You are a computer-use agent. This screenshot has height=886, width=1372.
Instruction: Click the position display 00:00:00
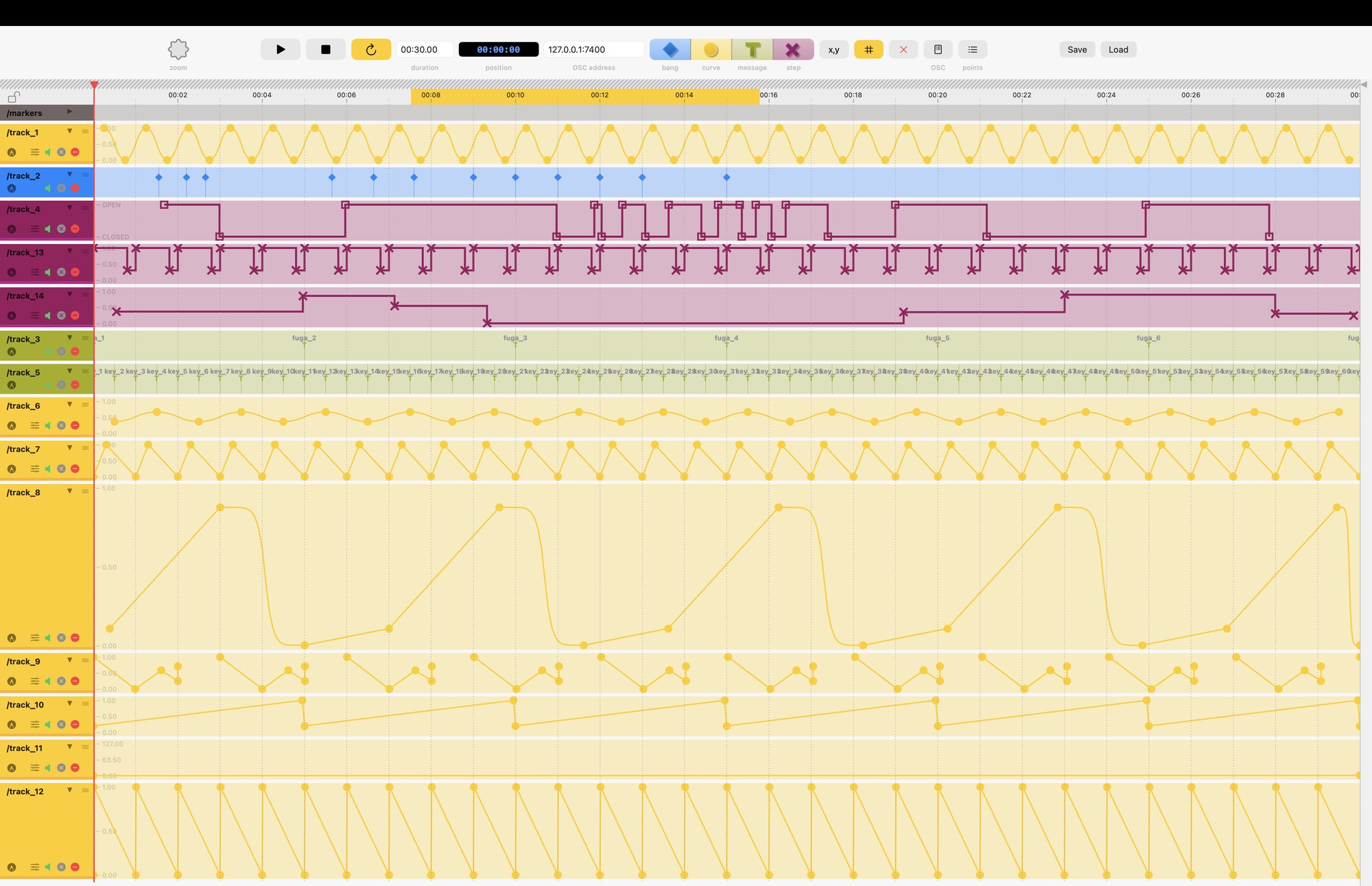(x=499, y=49)
